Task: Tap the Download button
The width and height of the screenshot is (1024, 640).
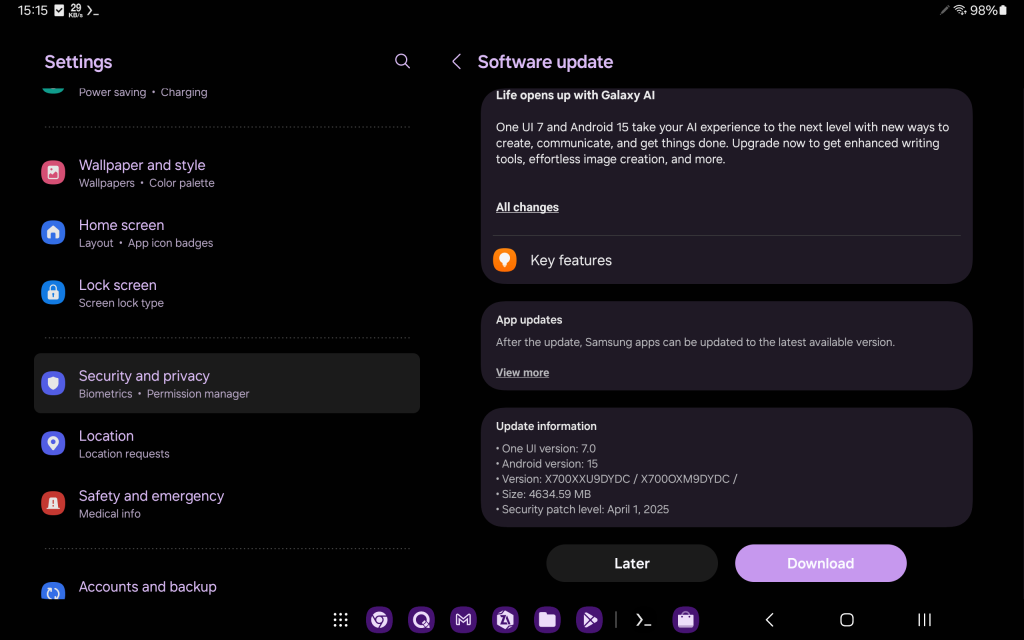Action: pos(820,563)
